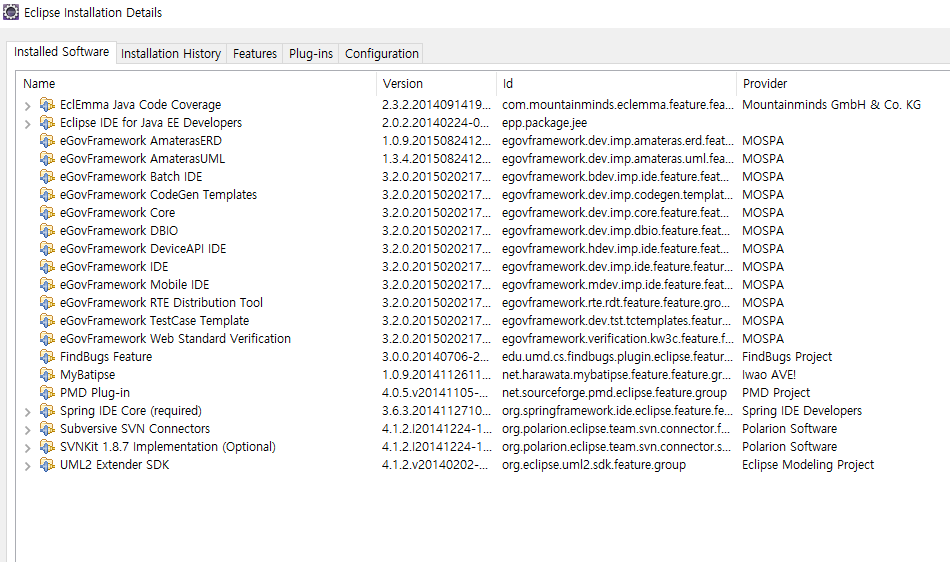
Task: Open the Features tab
Action: click(254, 53)
